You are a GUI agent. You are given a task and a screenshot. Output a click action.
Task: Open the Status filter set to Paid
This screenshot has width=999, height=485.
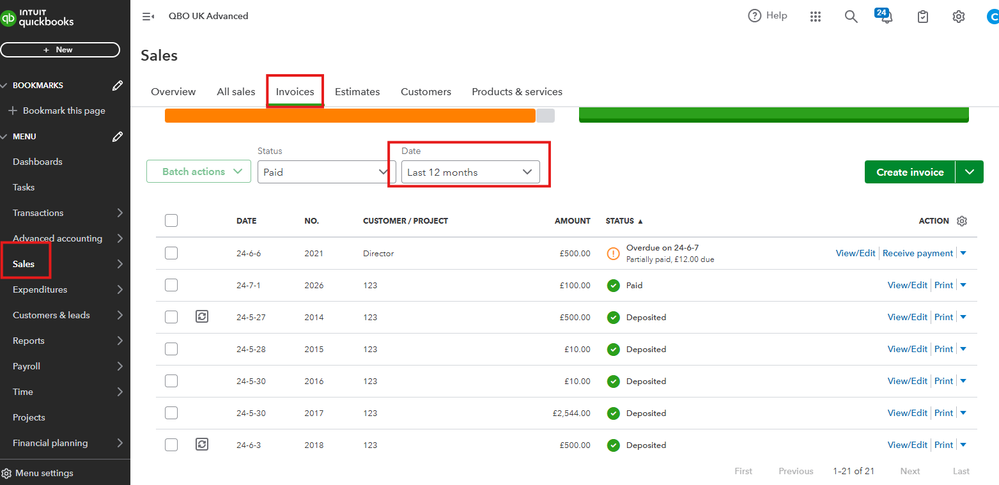(326, 172)
